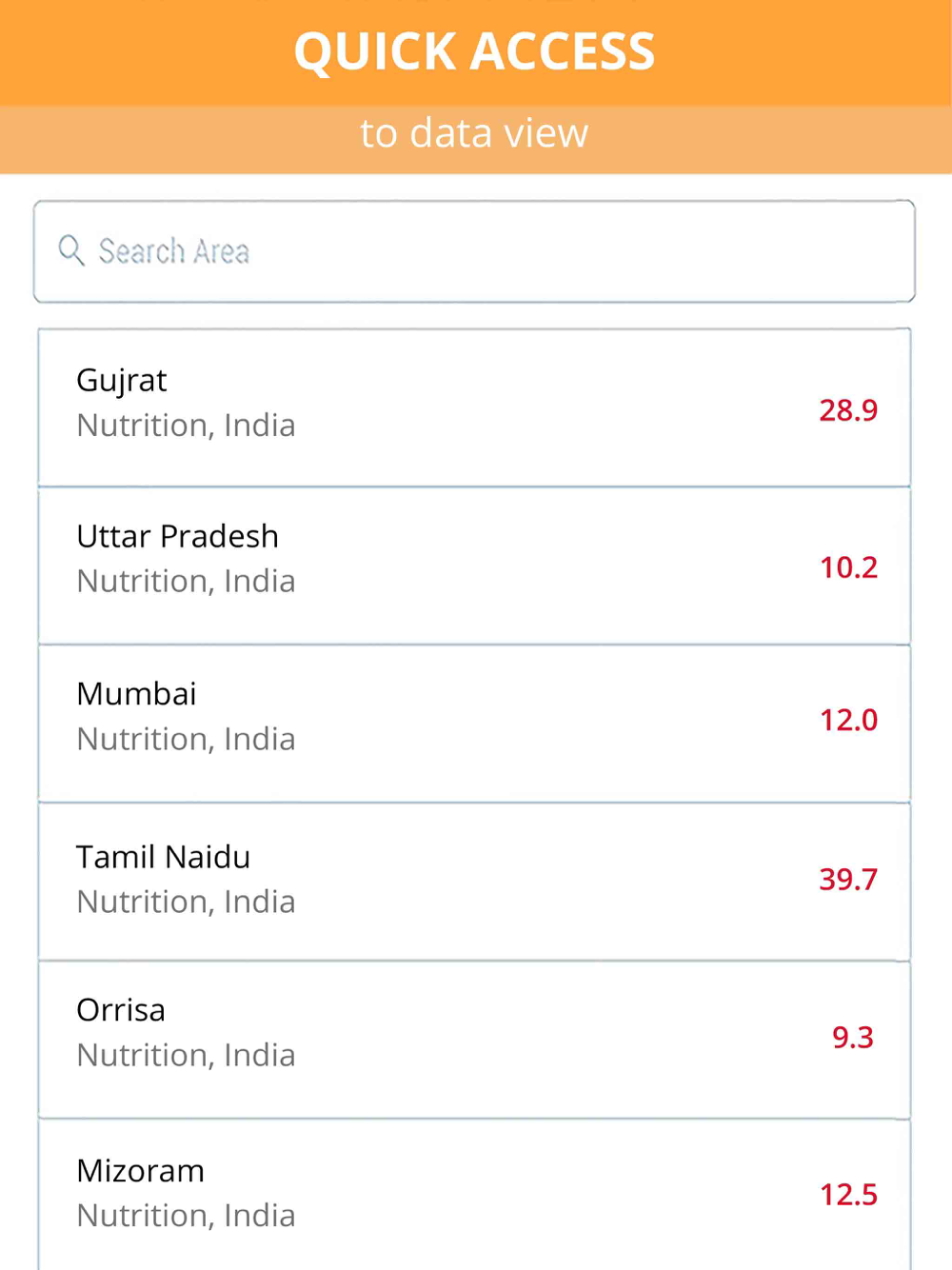Select the Mizoram list row

click(x=474, y=1195)
